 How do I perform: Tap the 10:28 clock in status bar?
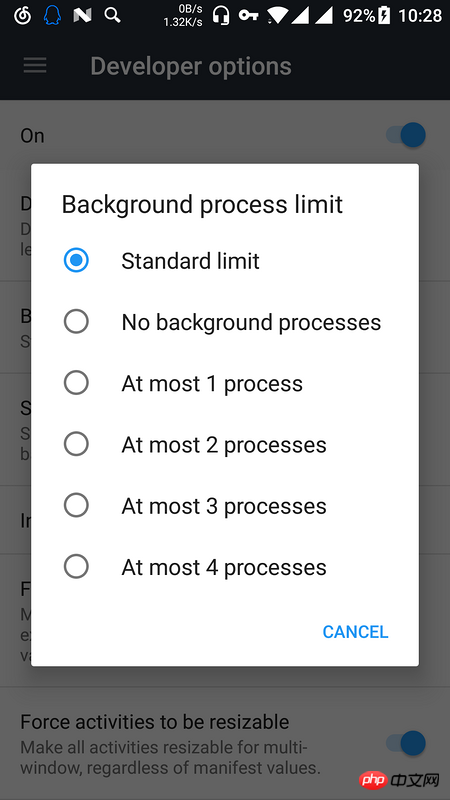coord(420,16)
